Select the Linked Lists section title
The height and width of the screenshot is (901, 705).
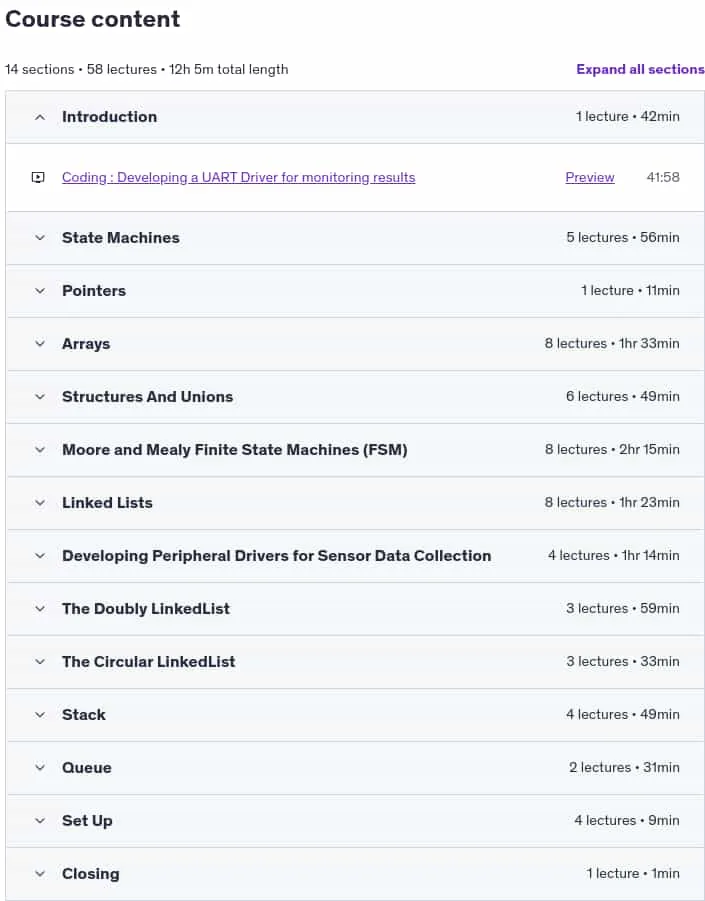point(107,503)
